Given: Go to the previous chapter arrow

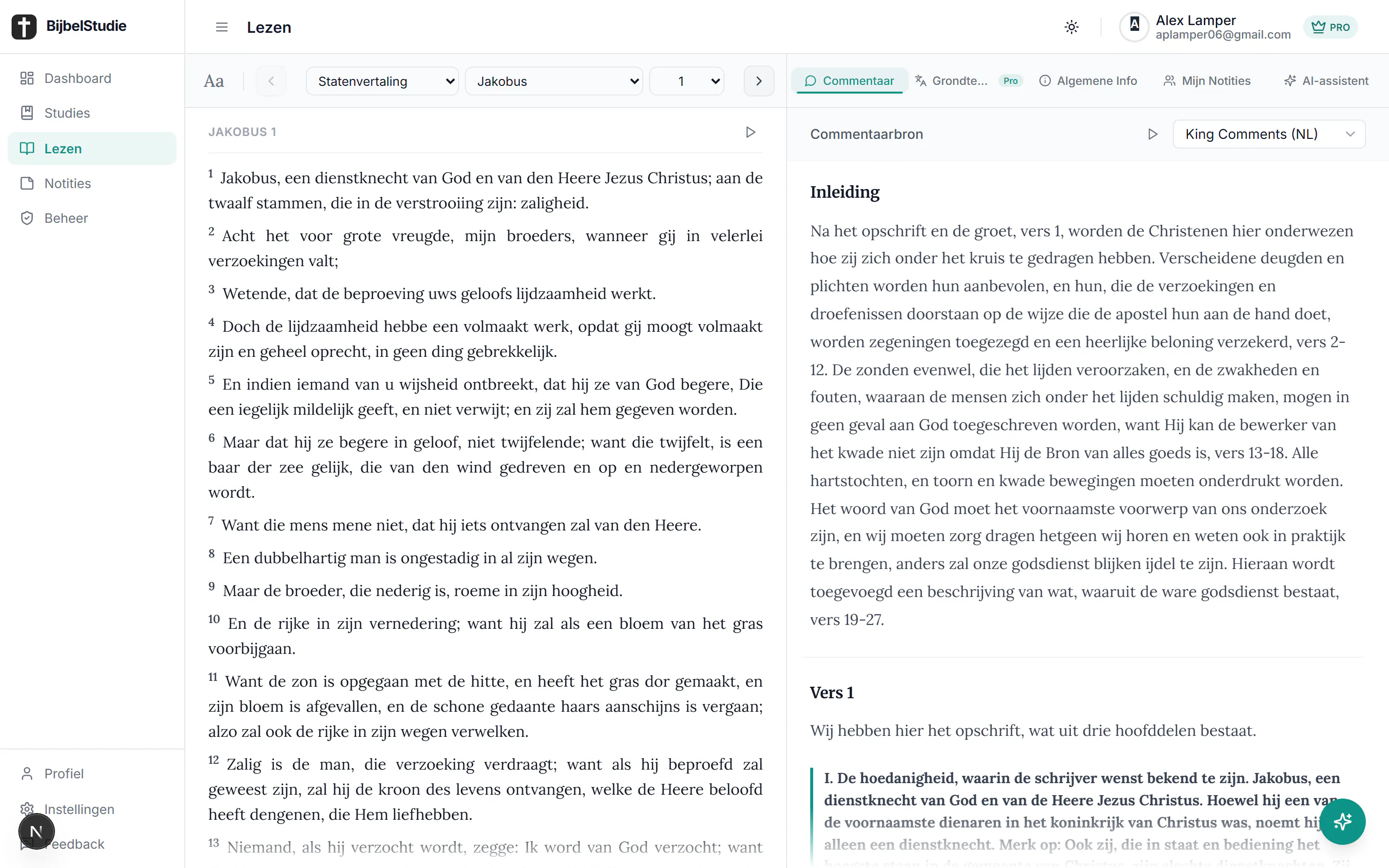Looking at the screenshot, I should 271,81.
